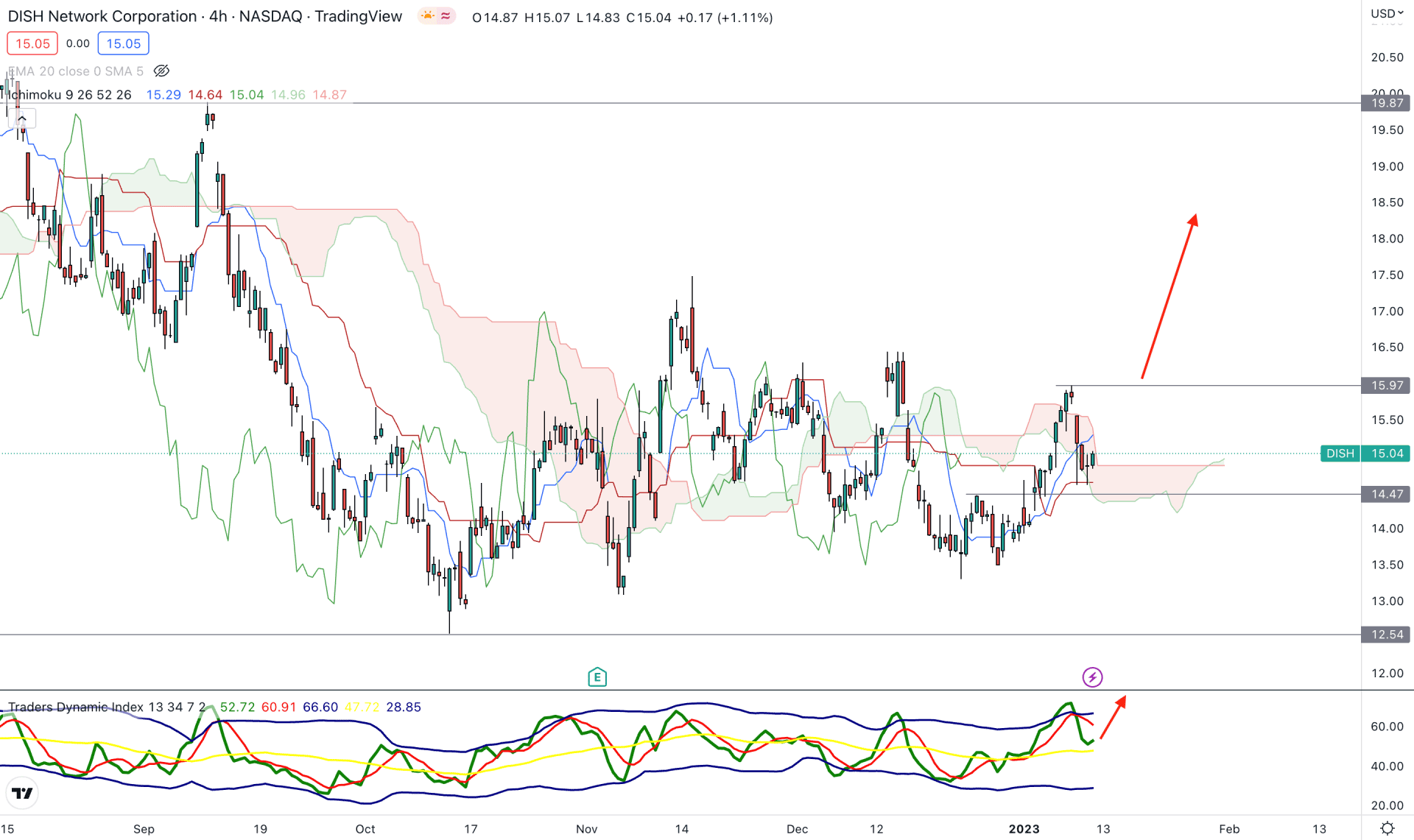
Task: Click the 18.00 price axis label
Action: coord(1387,239)
